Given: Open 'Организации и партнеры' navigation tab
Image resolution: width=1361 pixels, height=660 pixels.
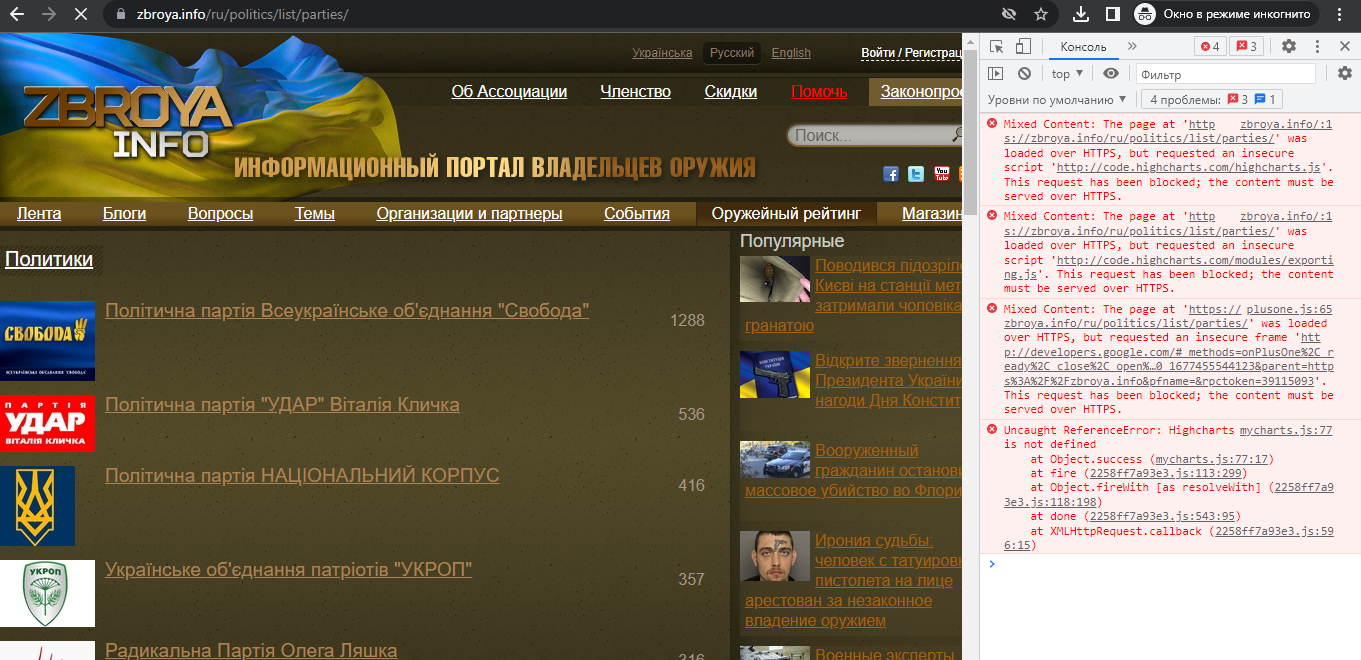Looking at the screenshot, I should [x=469, y=214].
